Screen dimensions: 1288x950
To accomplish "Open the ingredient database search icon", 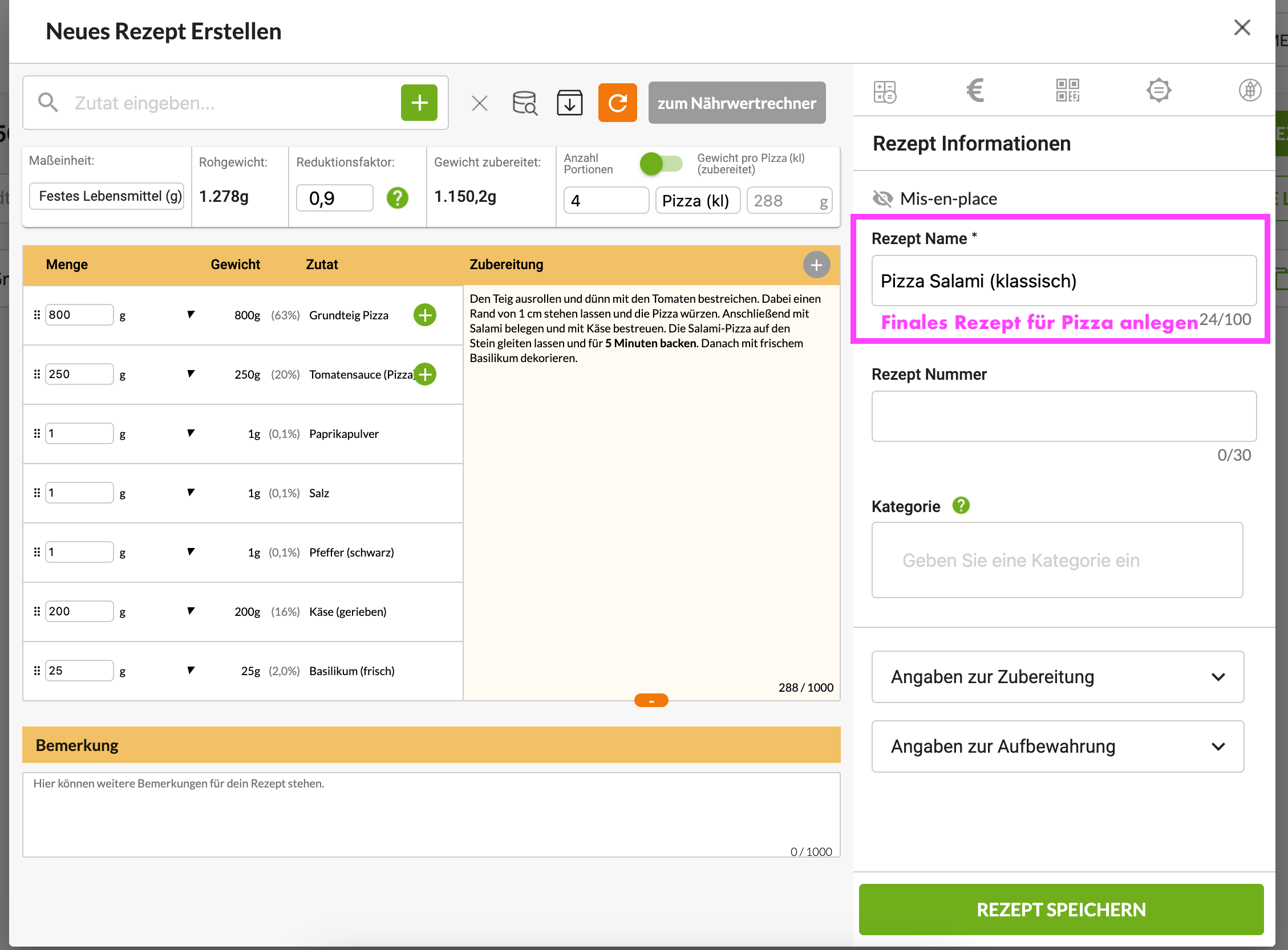I will 525,103.
